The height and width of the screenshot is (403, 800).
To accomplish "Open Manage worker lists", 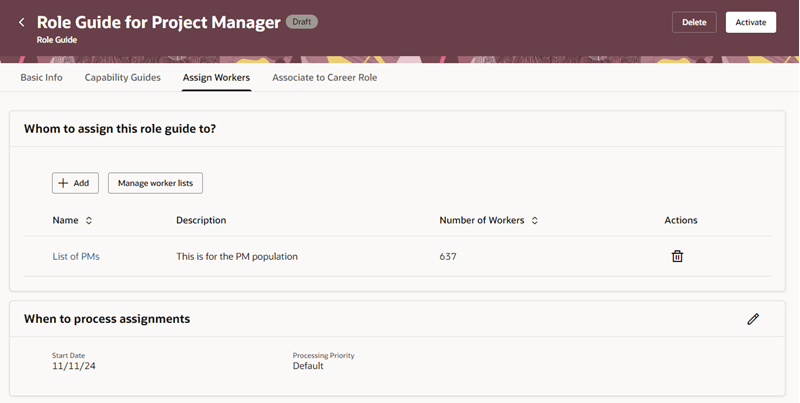I will pyautogui.click(x=156, y=183).
